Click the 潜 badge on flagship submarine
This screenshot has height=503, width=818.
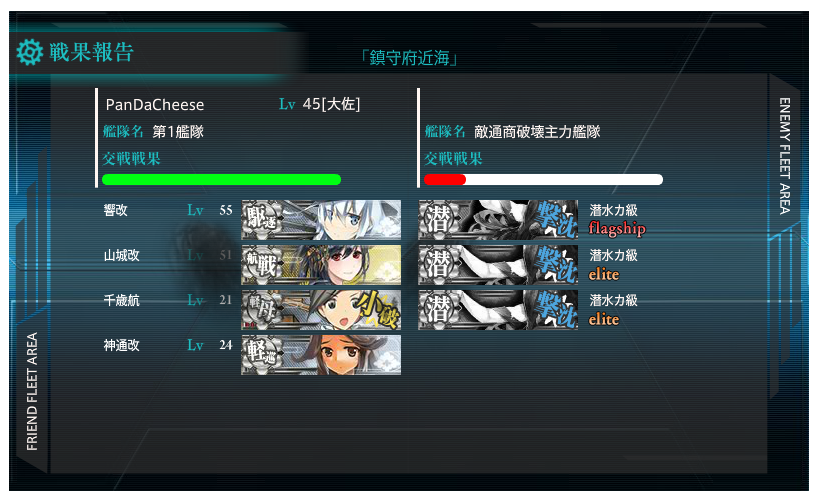coord(439,220)
